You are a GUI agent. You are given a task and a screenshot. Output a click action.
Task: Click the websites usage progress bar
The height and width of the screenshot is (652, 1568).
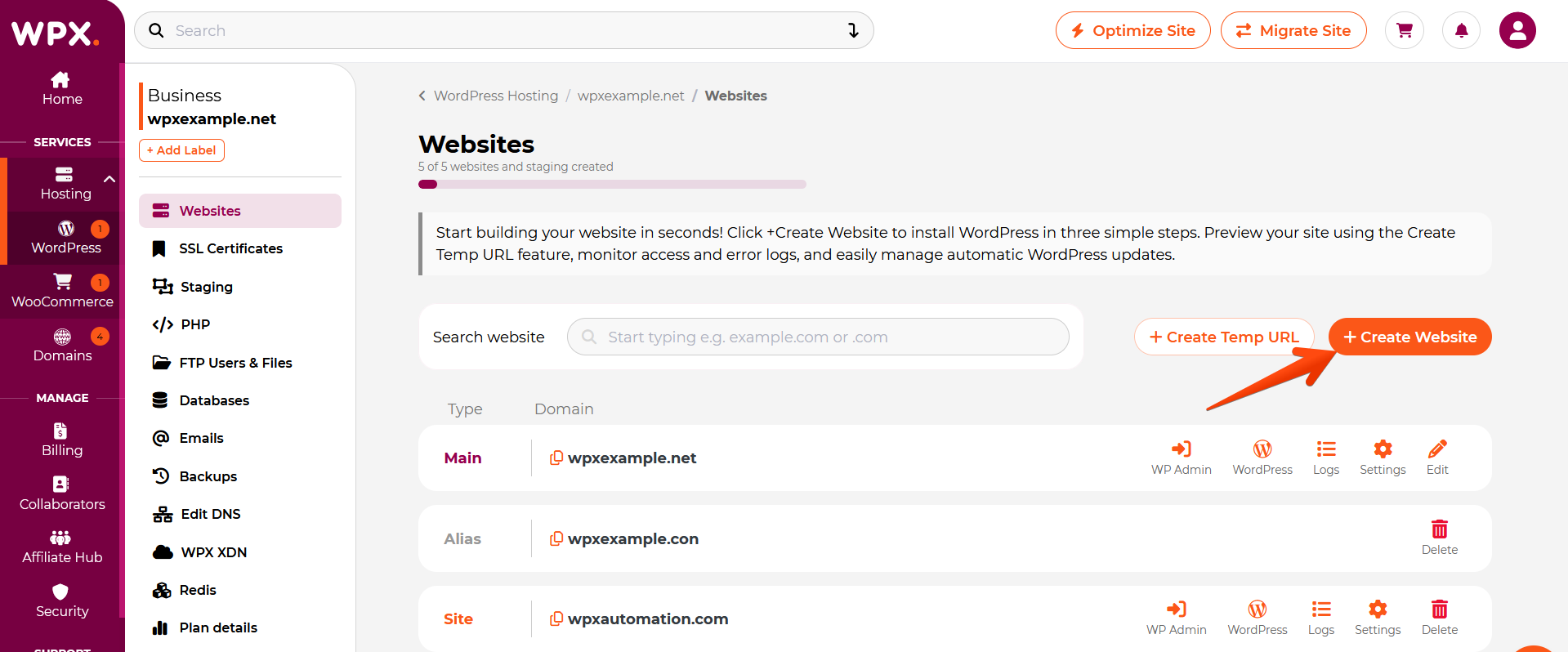click(612, 185)
